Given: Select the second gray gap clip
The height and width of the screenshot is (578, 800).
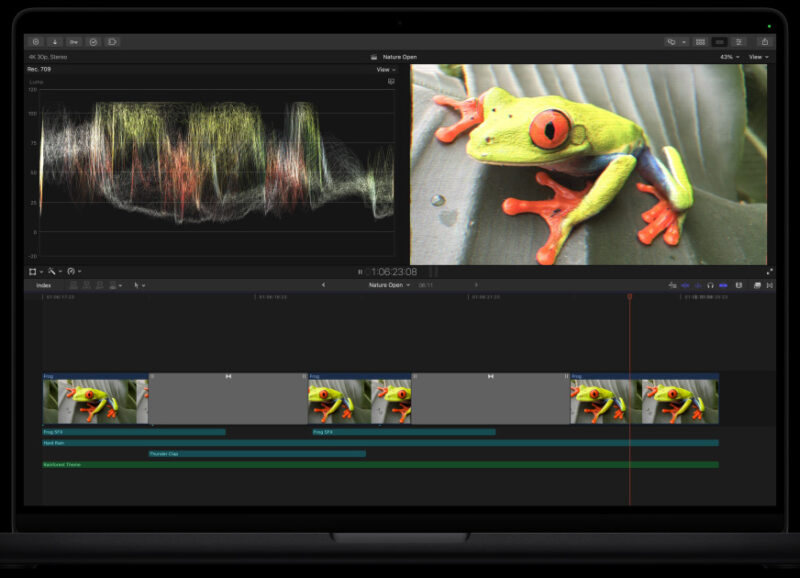Looking at the screenshot, I should pyautogui.click(x=490, y=398).
